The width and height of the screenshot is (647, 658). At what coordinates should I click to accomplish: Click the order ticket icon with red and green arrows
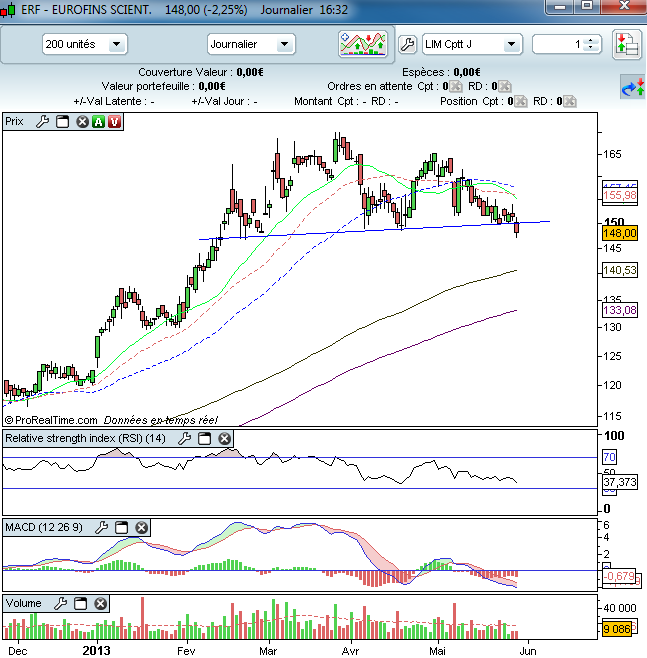(626, 44)
